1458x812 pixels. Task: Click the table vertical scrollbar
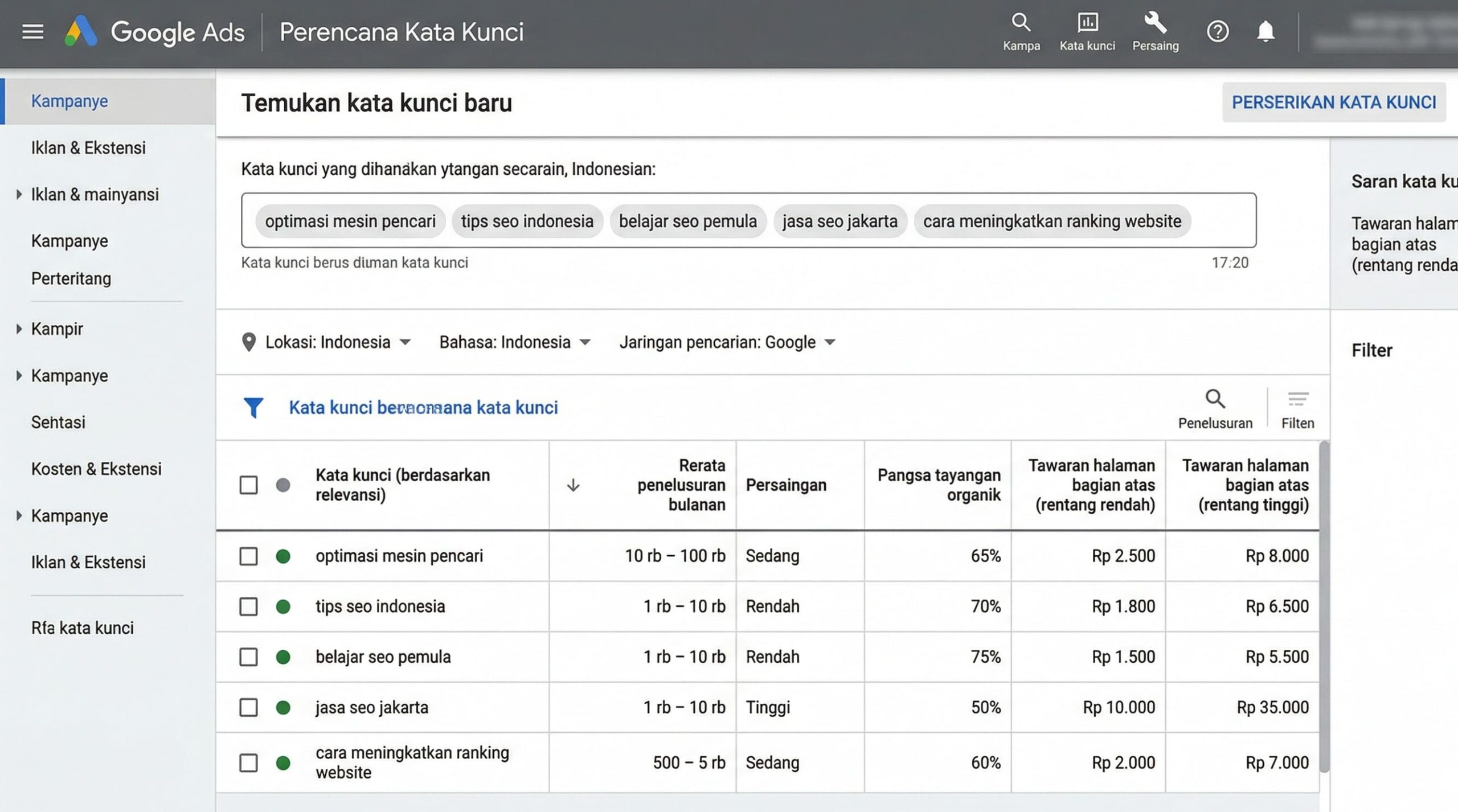click(1325, 606)
